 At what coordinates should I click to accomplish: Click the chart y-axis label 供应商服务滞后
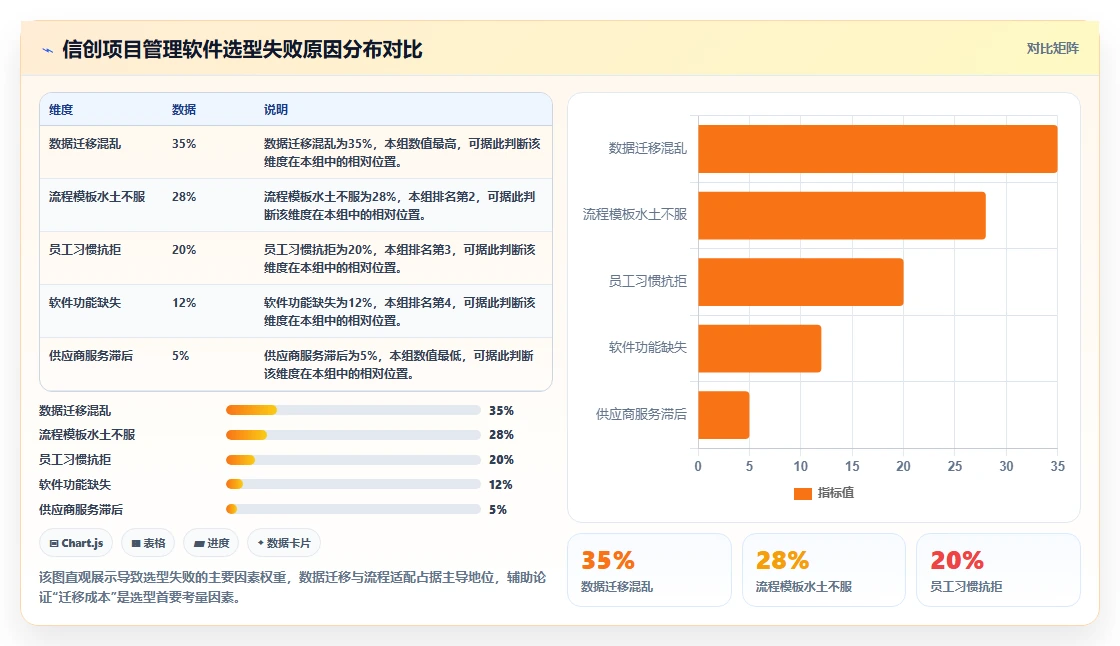click(641, 414)
